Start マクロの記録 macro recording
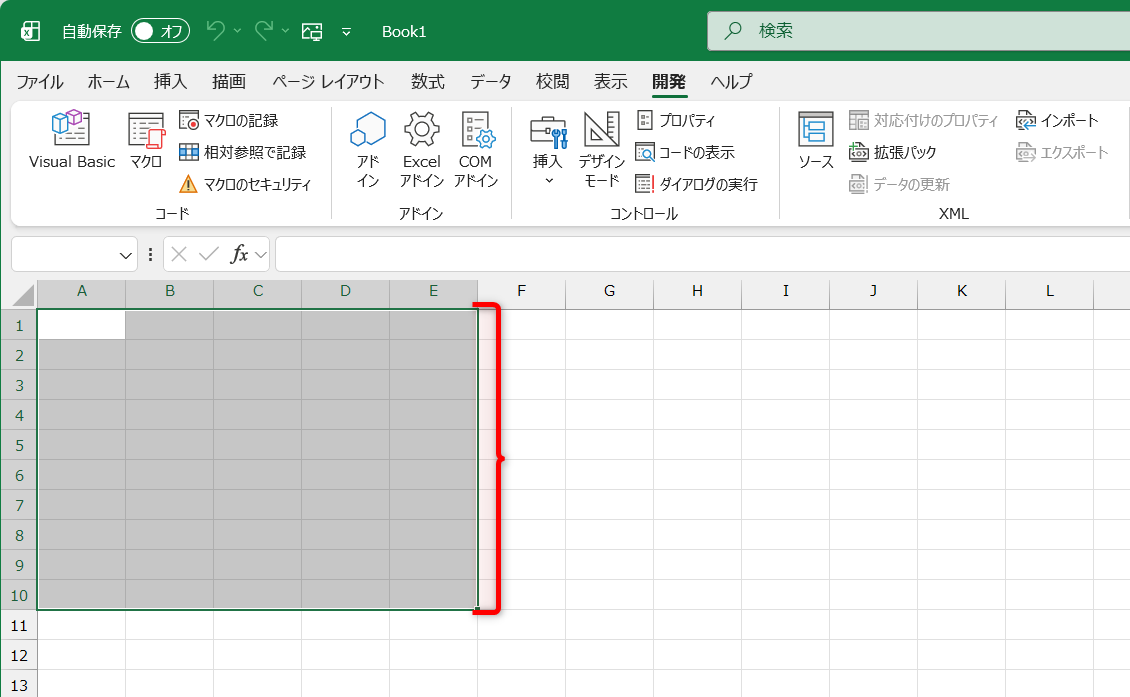 [x=228, y=120]
